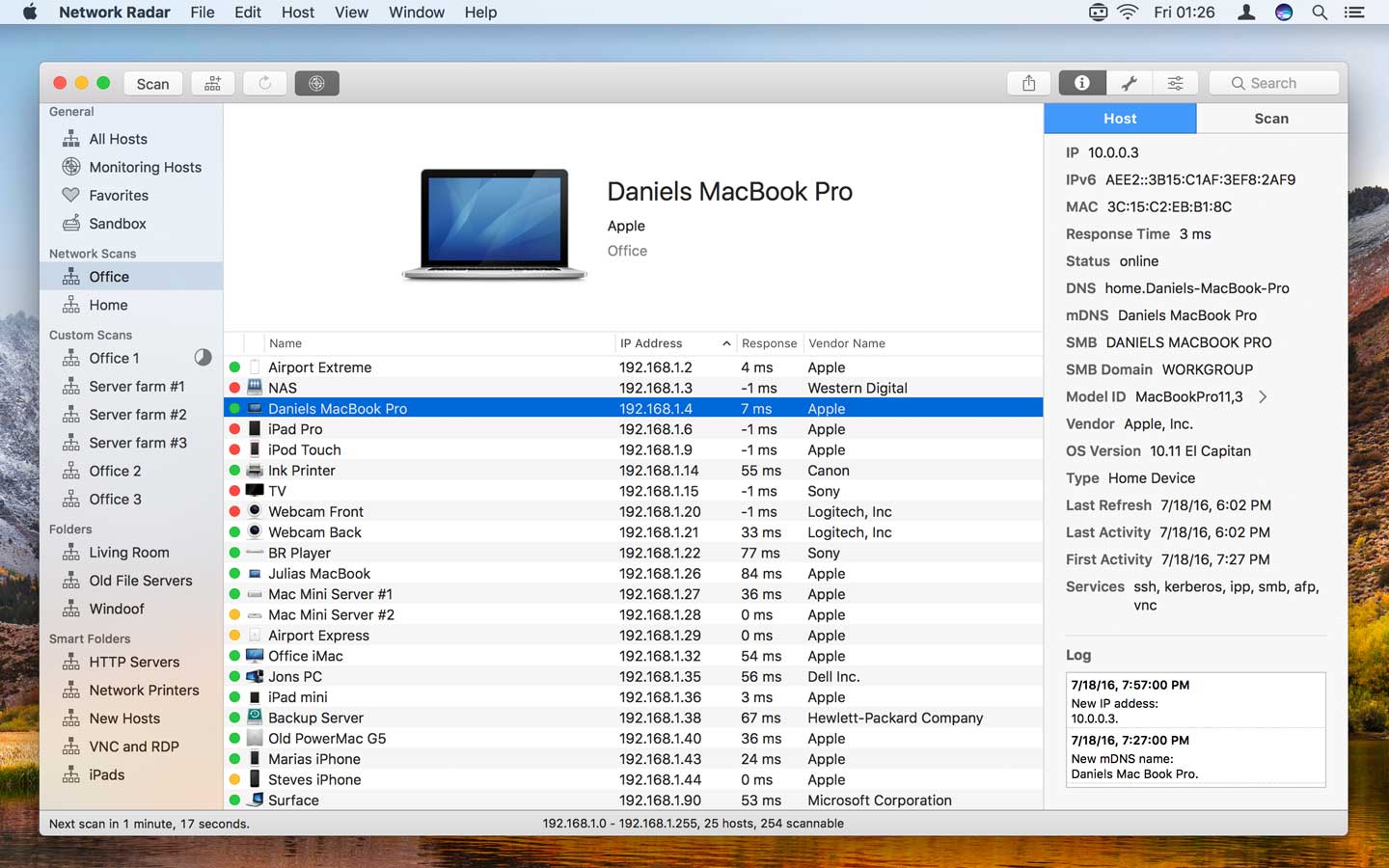Select the All Hosts sidebar icon
The image size is (1389, 868).
(71, 138)
